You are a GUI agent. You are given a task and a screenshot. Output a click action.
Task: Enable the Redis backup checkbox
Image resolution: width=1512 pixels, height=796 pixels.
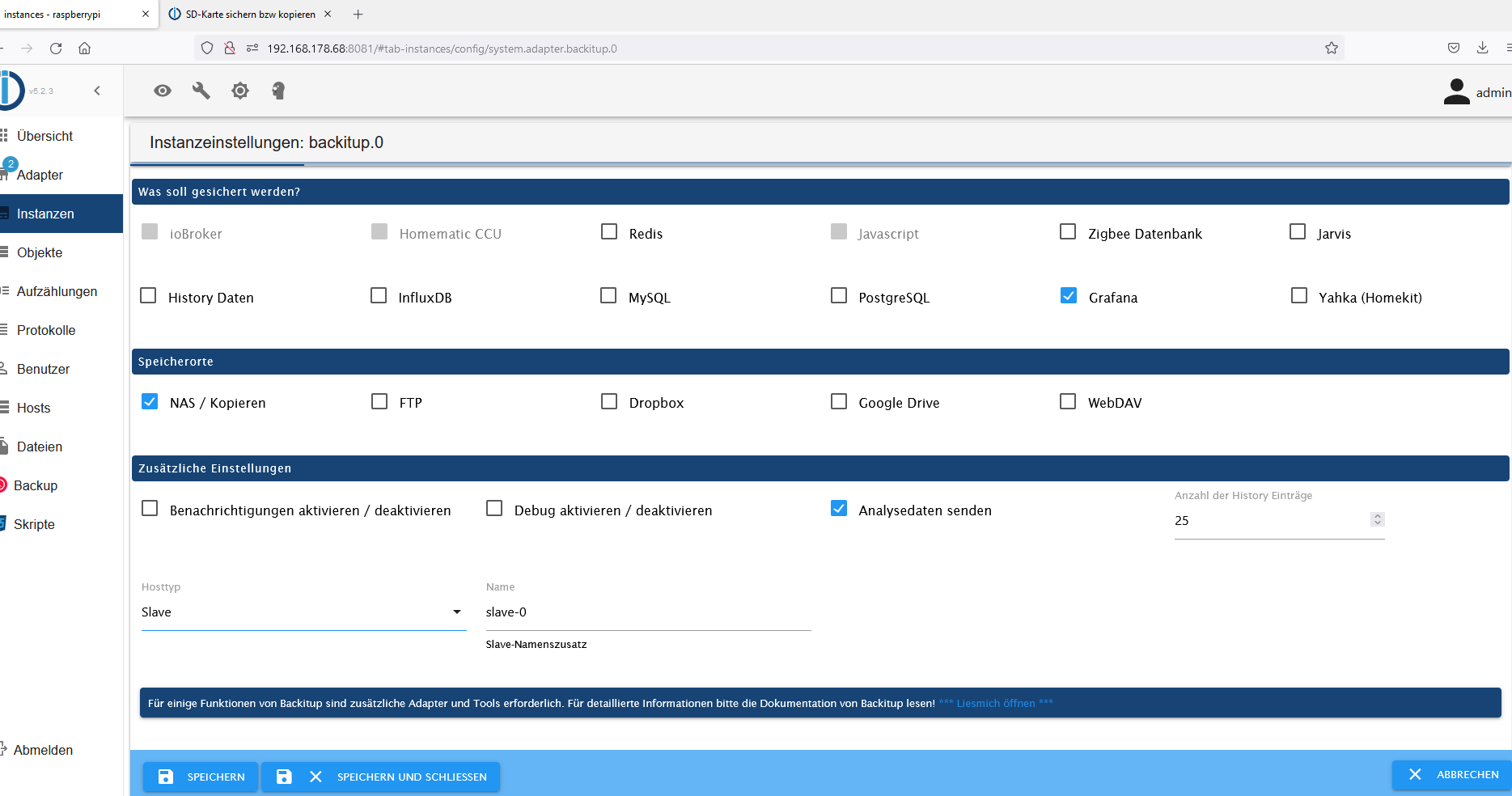click(609, 232)
